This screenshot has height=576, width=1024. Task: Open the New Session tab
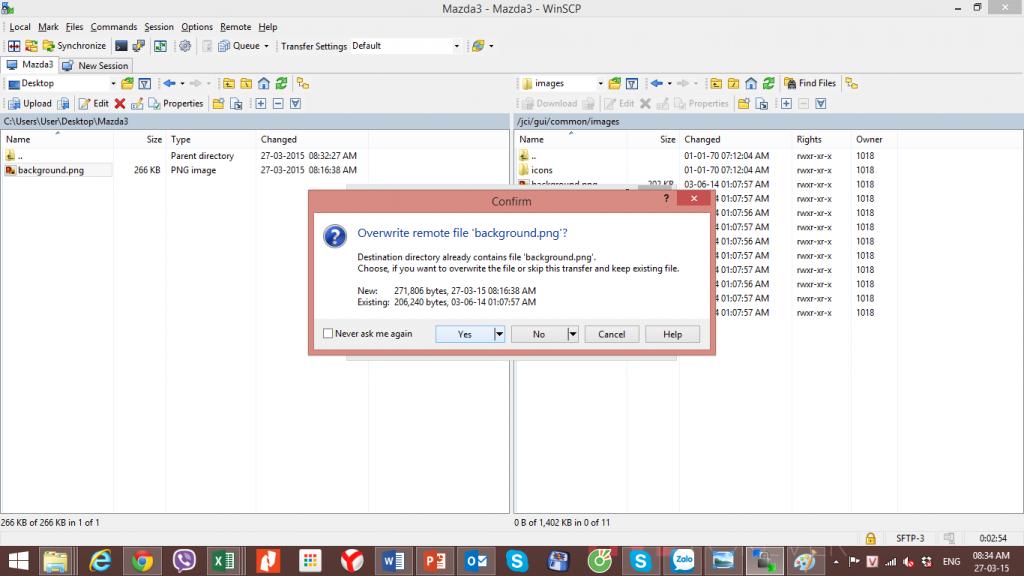(x=96, y=65)
